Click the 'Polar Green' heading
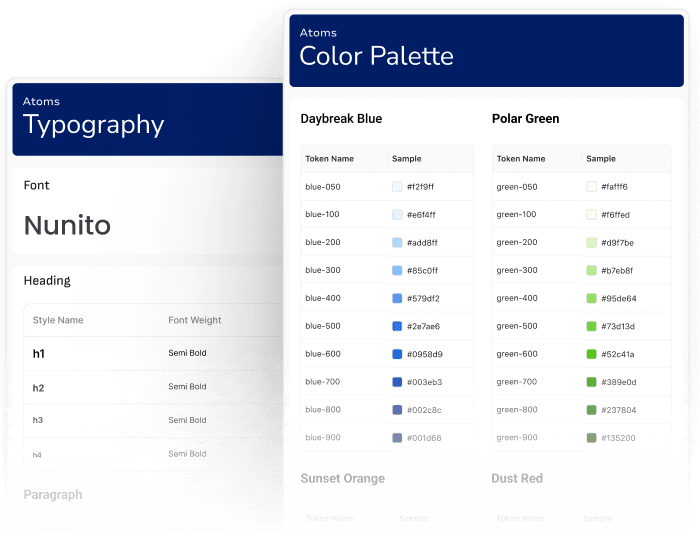700x544 pixels. pos(525,119)
